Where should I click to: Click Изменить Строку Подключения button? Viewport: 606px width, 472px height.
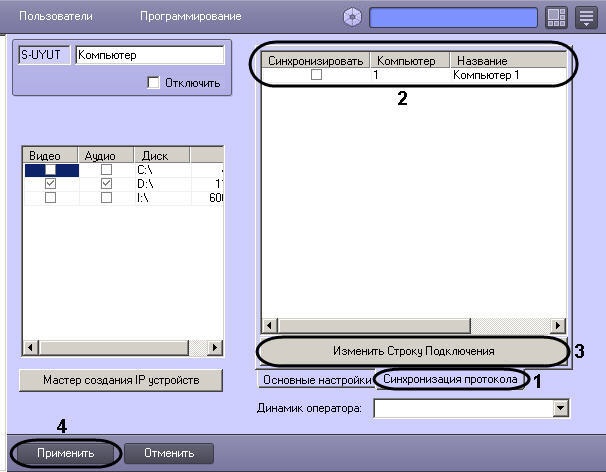click(x=413, y=351)
